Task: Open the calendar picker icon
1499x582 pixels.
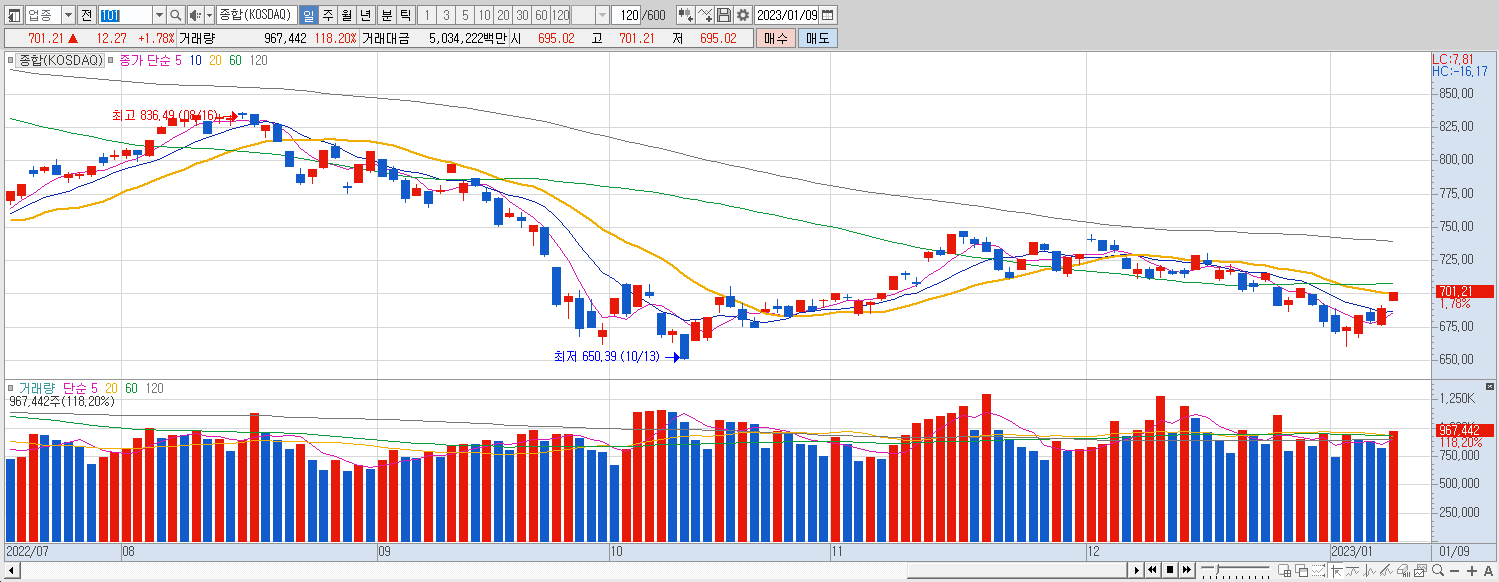Action: pos(828,15)
